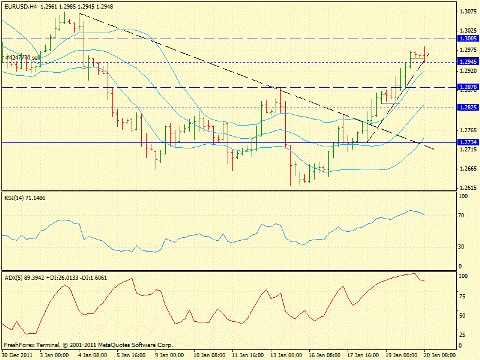This screenshot has width=480, height=360.
Task: Click the '9 Jan 00:00' time label
Action: [170, 355]
